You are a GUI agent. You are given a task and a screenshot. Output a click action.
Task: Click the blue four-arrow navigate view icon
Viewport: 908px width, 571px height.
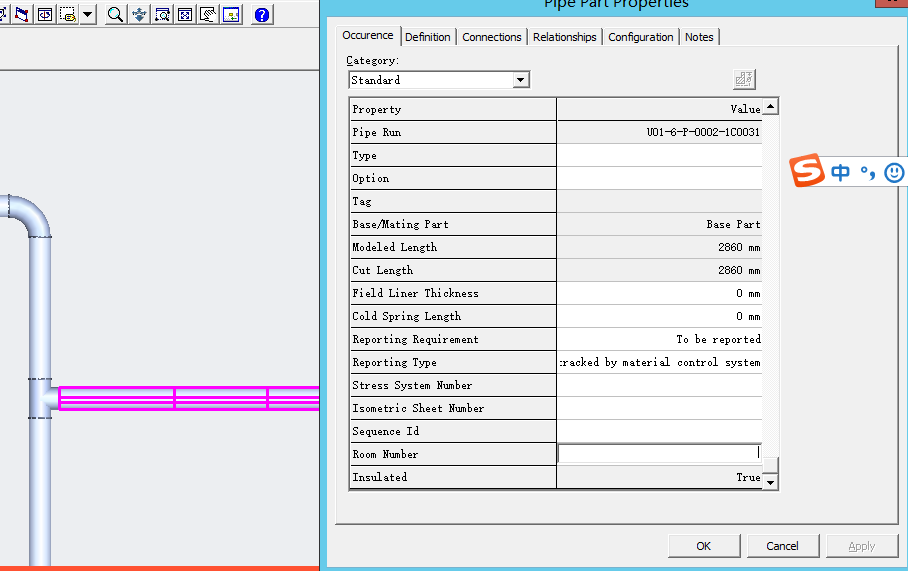pyautogui.click(x=139, y=14)
